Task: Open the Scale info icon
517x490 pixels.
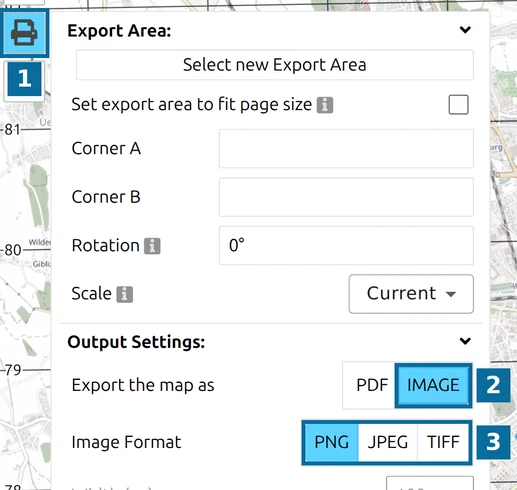Action: [124, 294]
